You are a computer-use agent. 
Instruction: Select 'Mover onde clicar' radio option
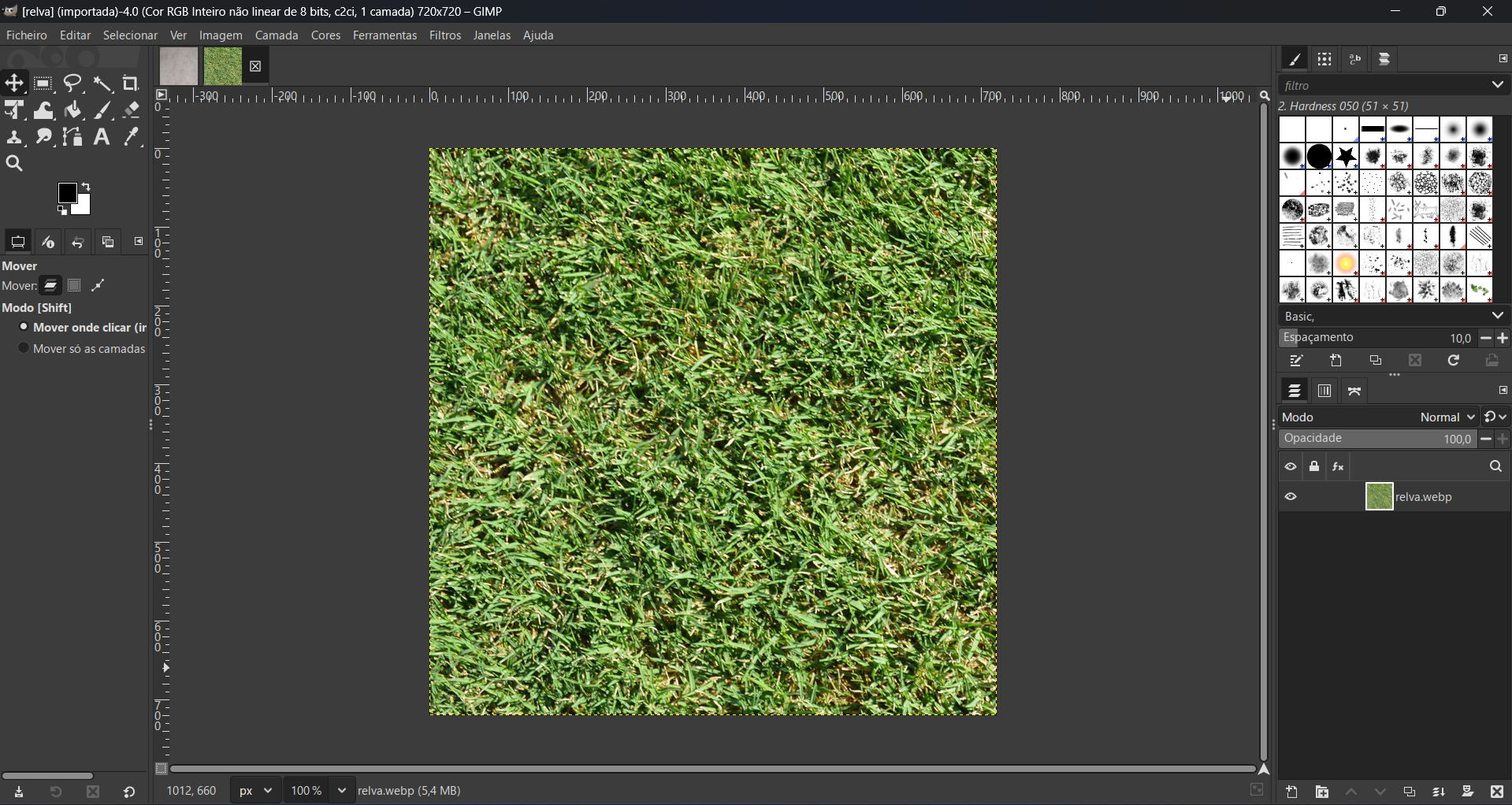24,328
